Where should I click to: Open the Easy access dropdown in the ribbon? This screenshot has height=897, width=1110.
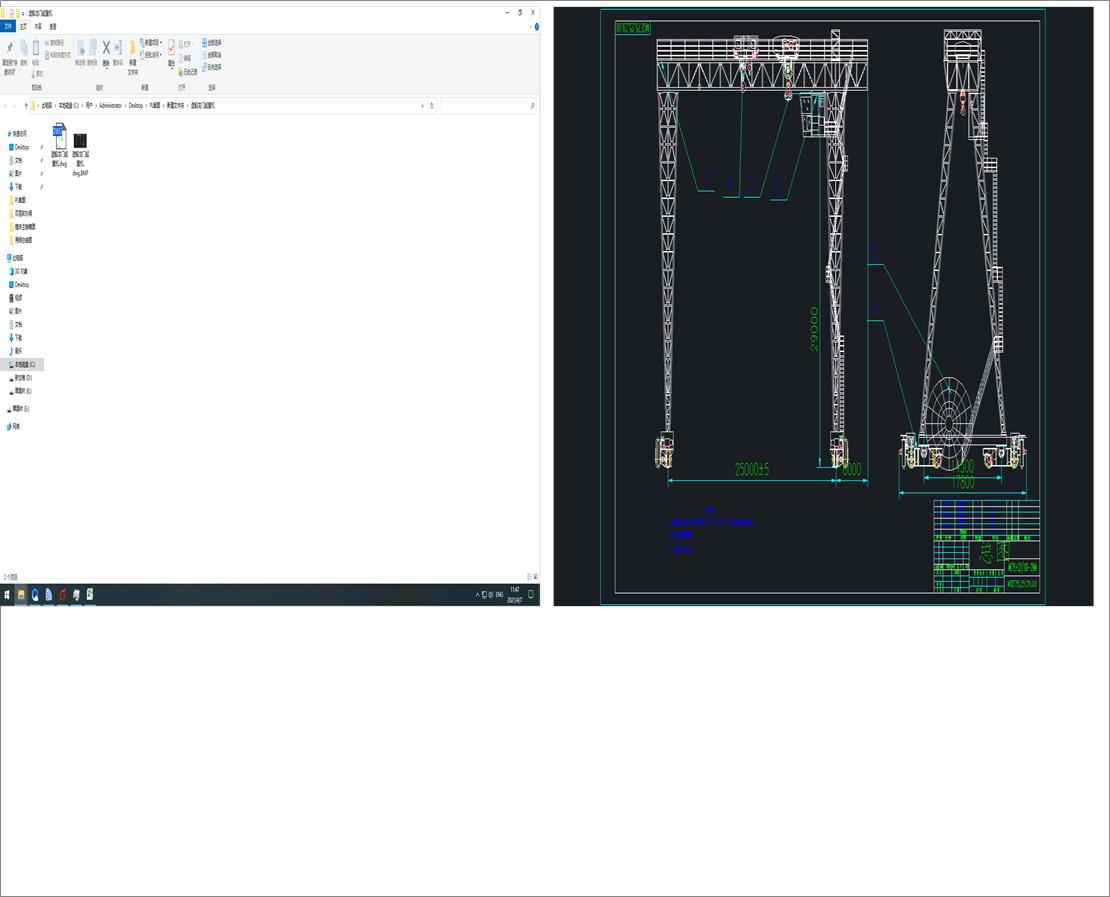click(x=151, y=55)
